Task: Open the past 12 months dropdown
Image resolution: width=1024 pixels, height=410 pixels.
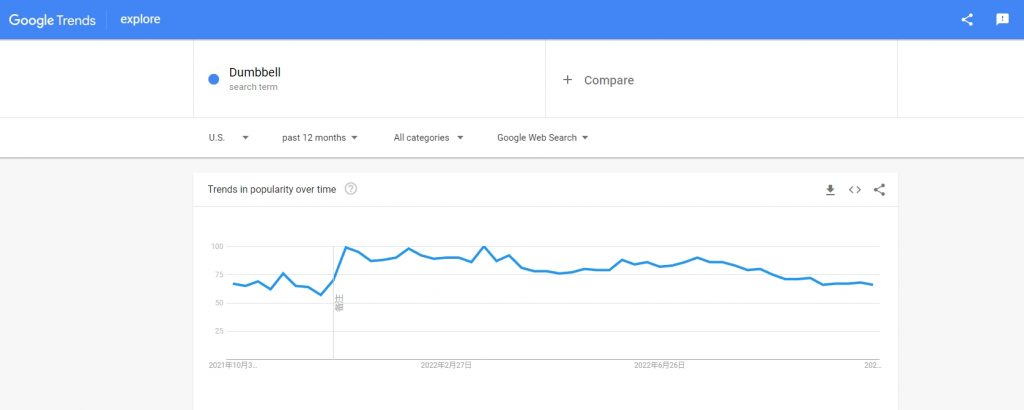Action: point(320,138)
